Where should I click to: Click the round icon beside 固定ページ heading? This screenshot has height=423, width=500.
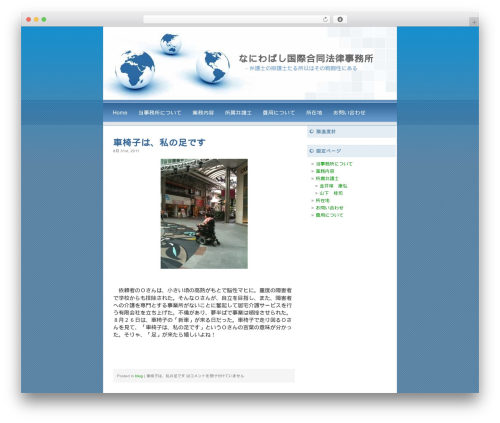click(x=312, y=151)
